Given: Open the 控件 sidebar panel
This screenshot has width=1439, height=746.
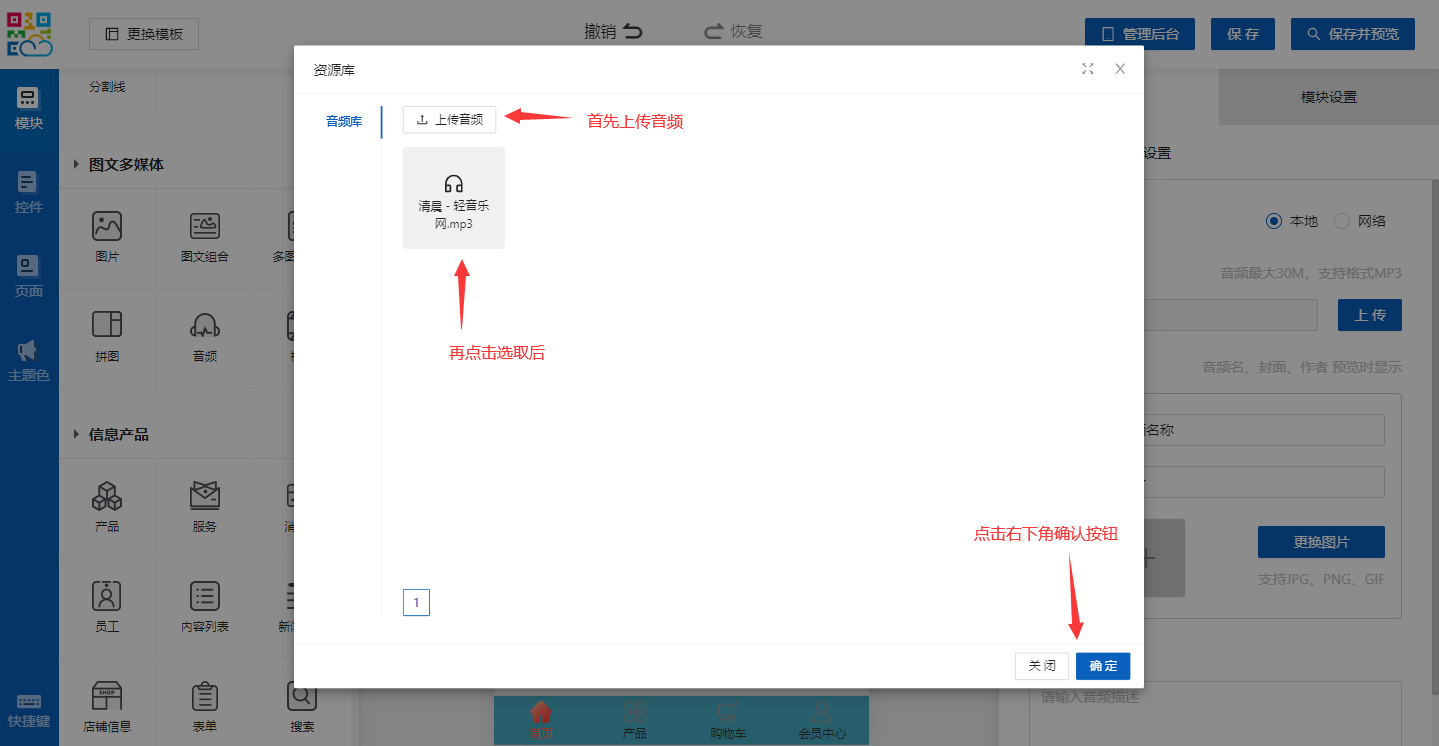Looking at the screenshot, I should coord(29,193).
